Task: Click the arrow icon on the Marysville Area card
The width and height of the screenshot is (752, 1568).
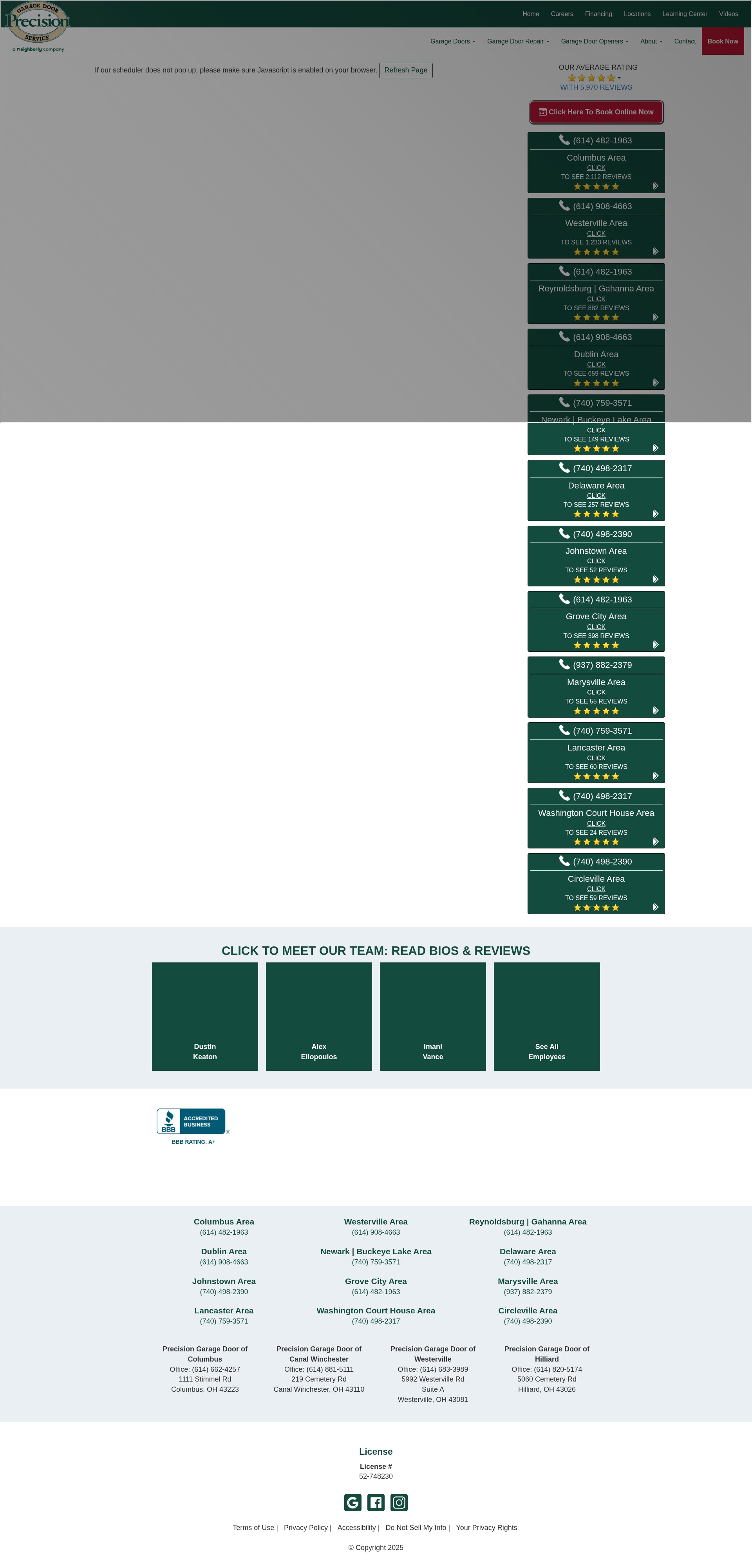Action: pyautogui.click(x=655, y=710)
